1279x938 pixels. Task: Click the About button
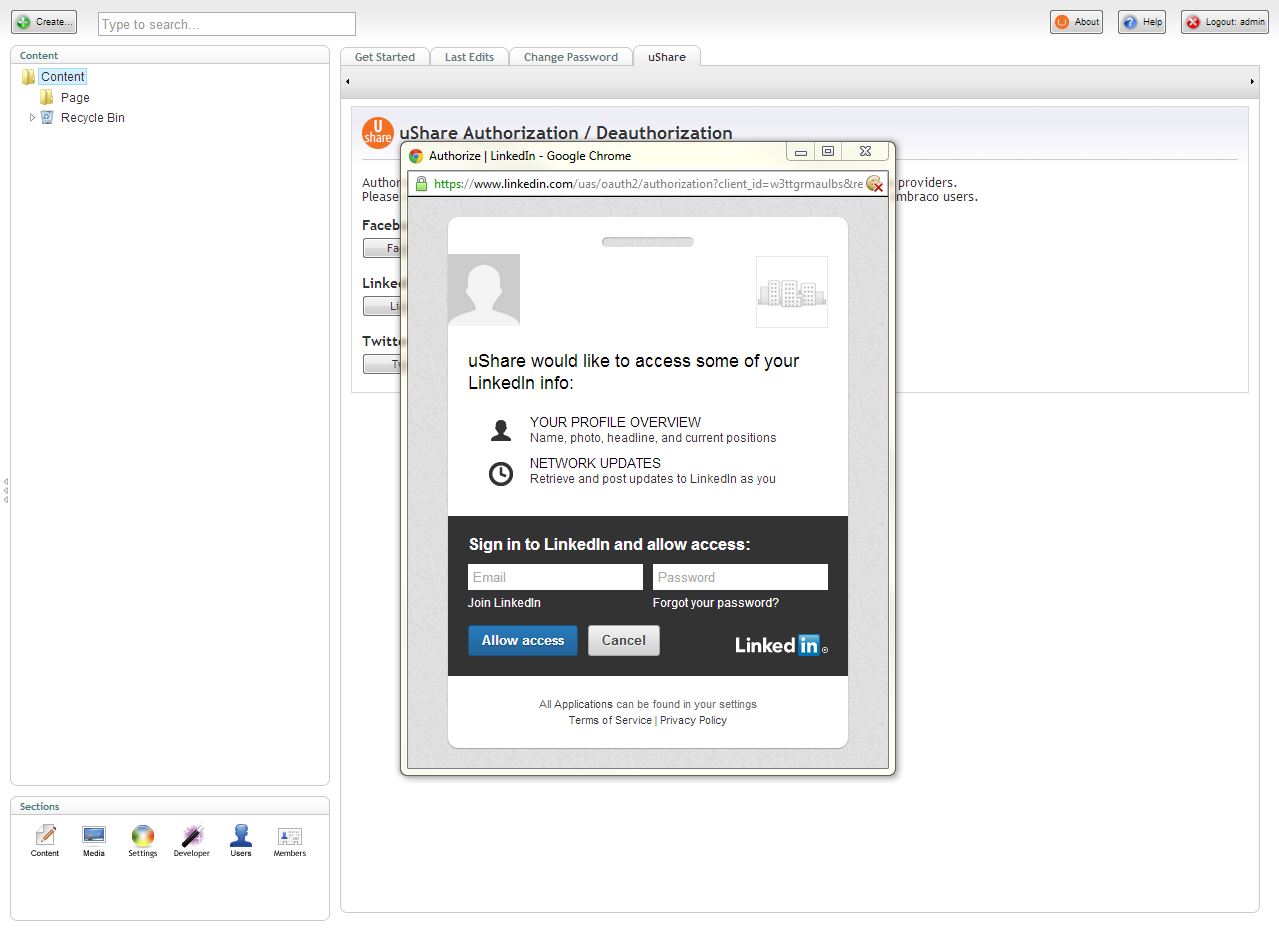tap(1076, 22)
